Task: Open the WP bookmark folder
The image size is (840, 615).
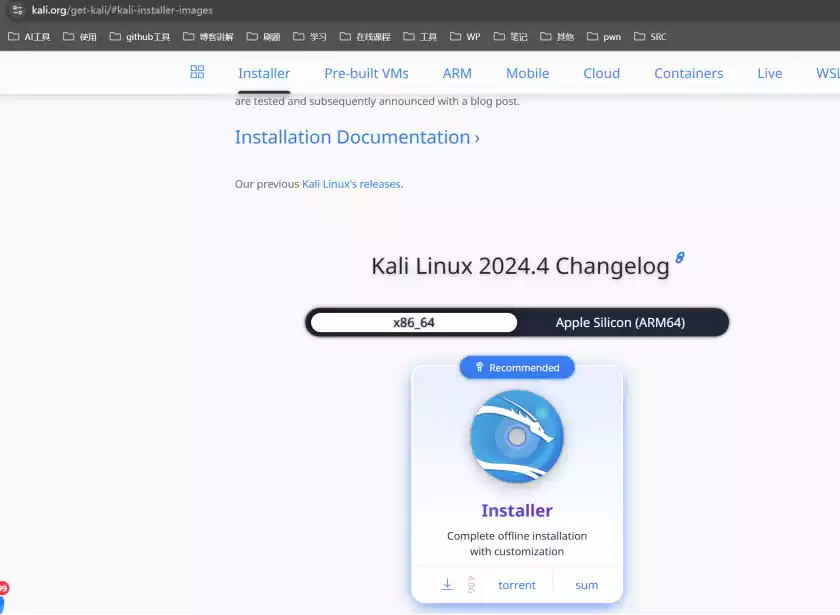Action: 465,36
